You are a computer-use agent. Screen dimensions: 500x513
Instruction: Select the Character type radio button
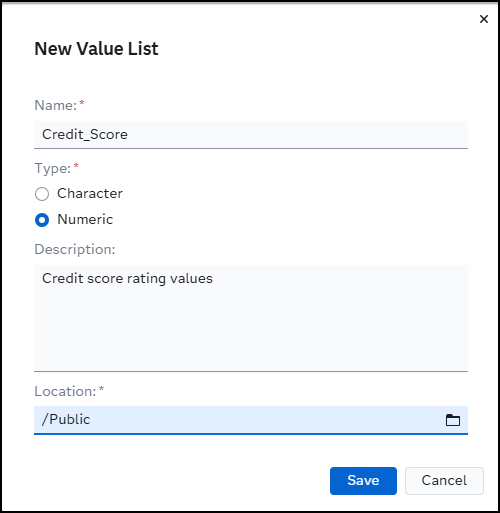[x=42, y=194]
